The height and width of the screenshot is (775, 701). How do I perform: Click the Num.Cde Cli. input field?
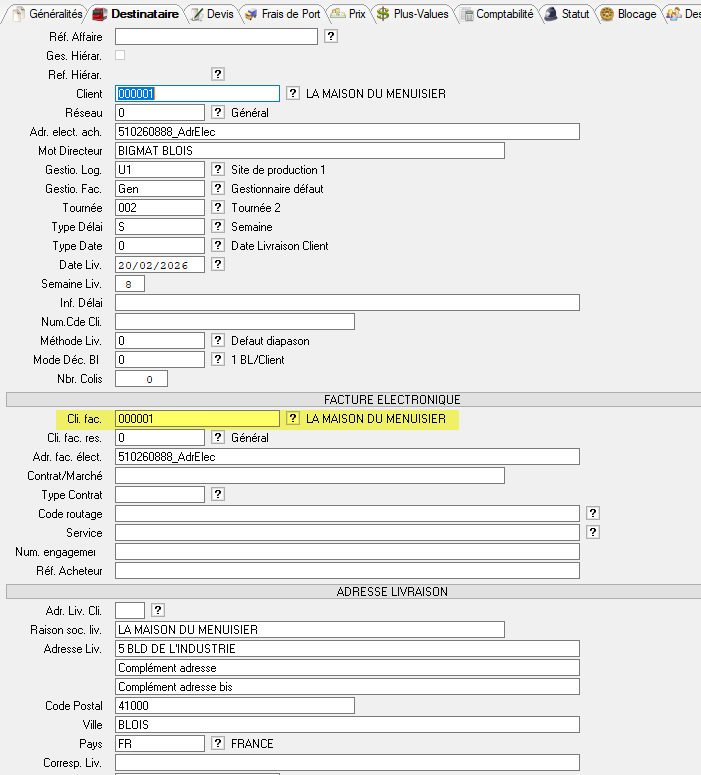[235, 321]
